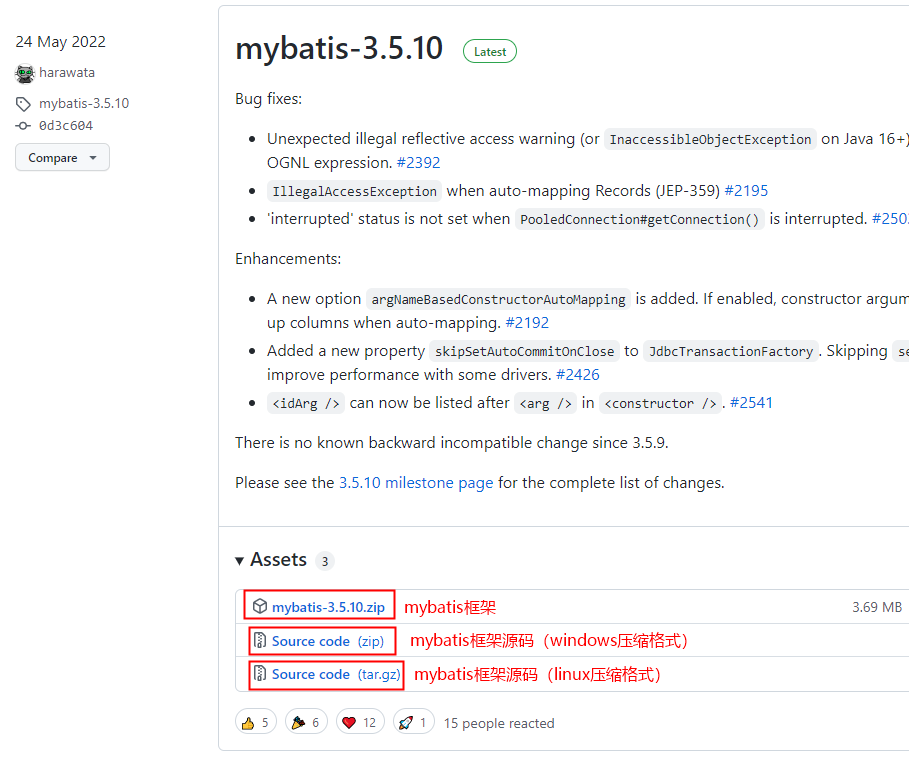Screen dimensions: 909x764
Task: Open the harawata user profile link
Action: [x=67, y=73]
